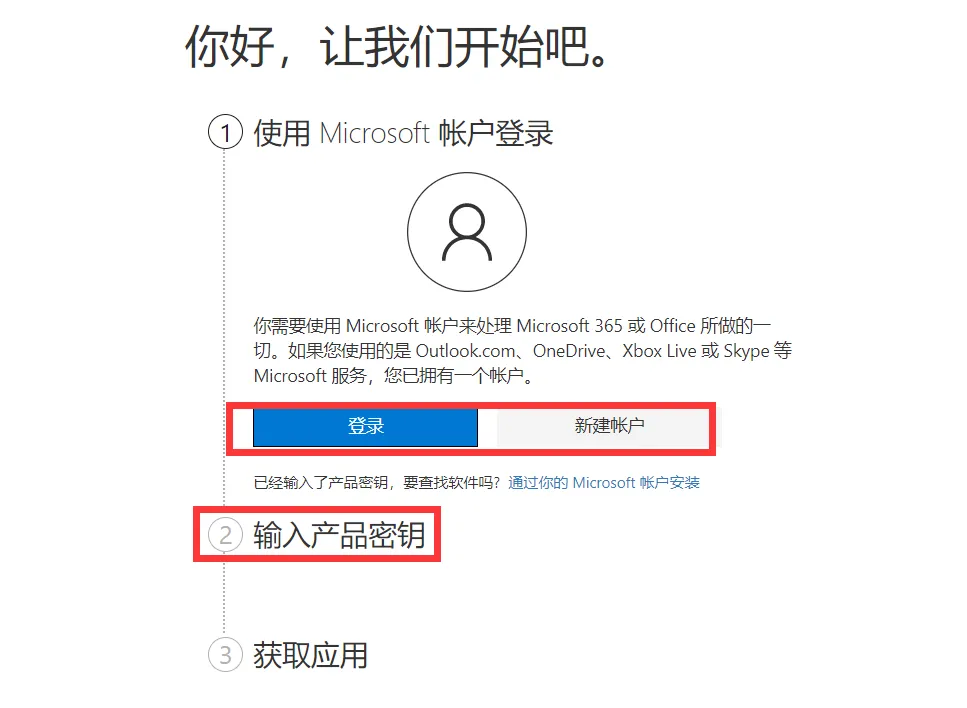
Task: Click the word Outlook.com in the description
Action: pos(466,351)
